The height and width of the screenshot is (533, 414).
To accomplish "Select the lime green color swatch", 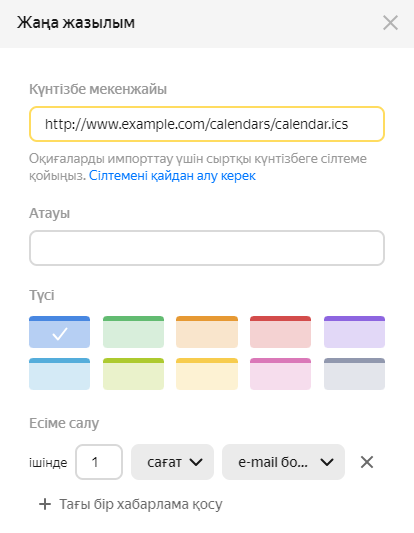I will coord(133,374).
